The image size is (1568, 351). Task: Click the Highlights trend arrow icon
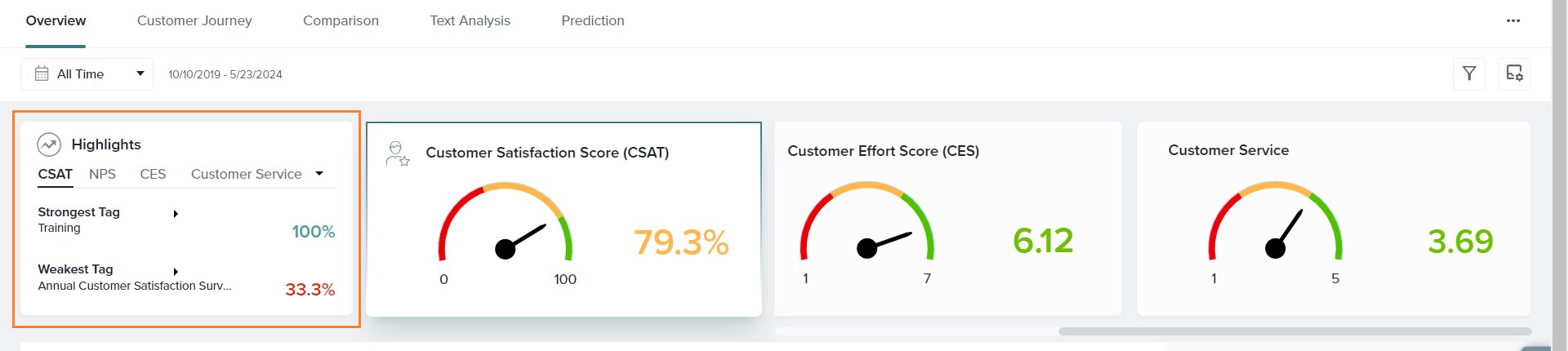pos(49,144)
